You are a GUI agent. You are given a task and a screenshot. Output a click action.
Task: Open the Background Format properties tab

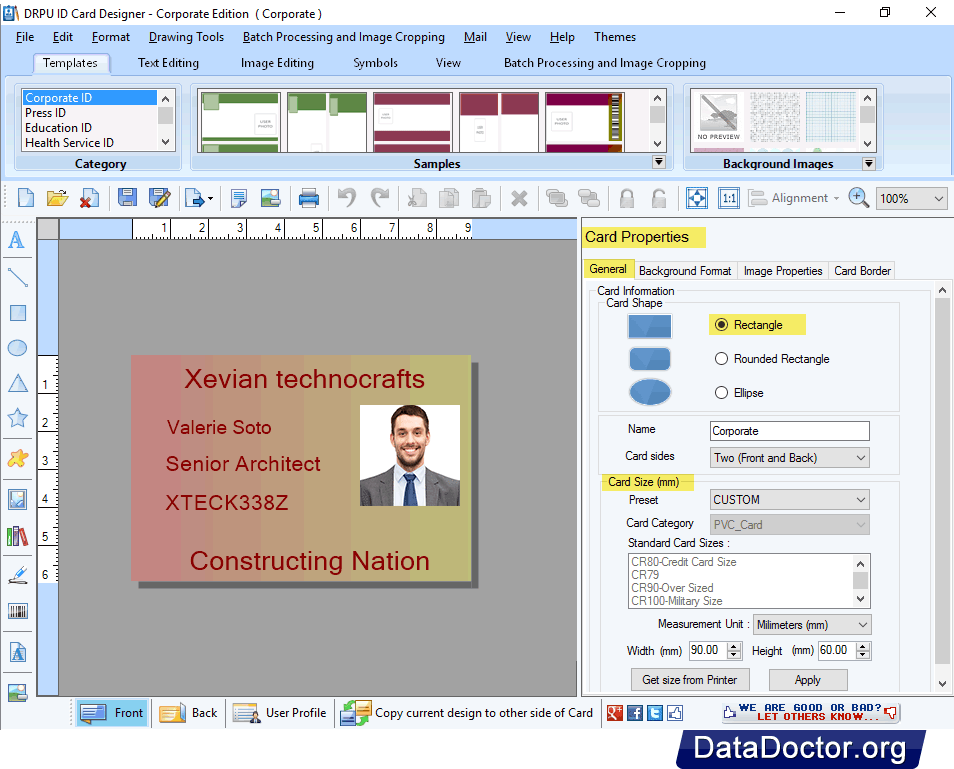685,271
